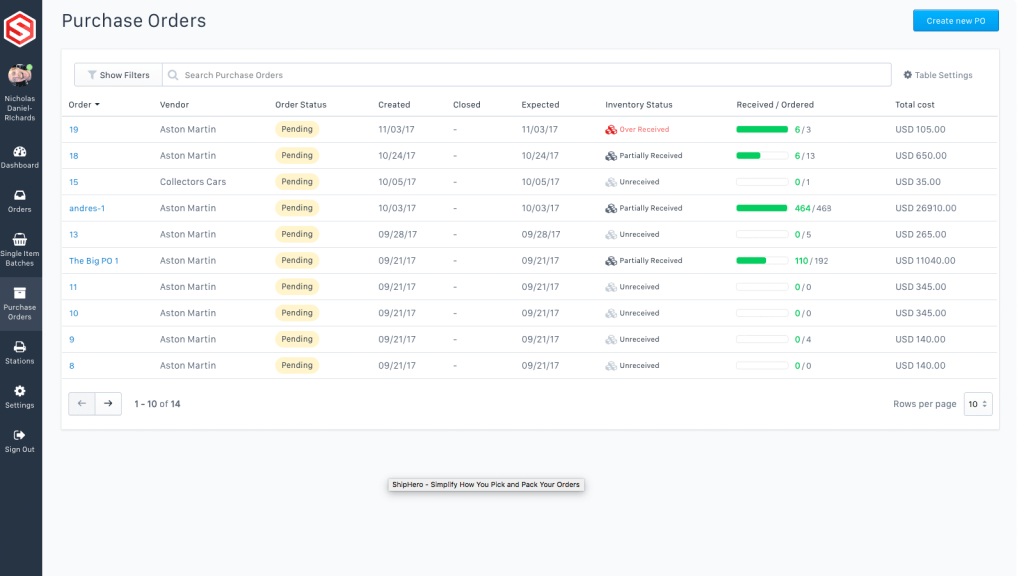Open Table Settings
1024x576 pixels.
938,75
